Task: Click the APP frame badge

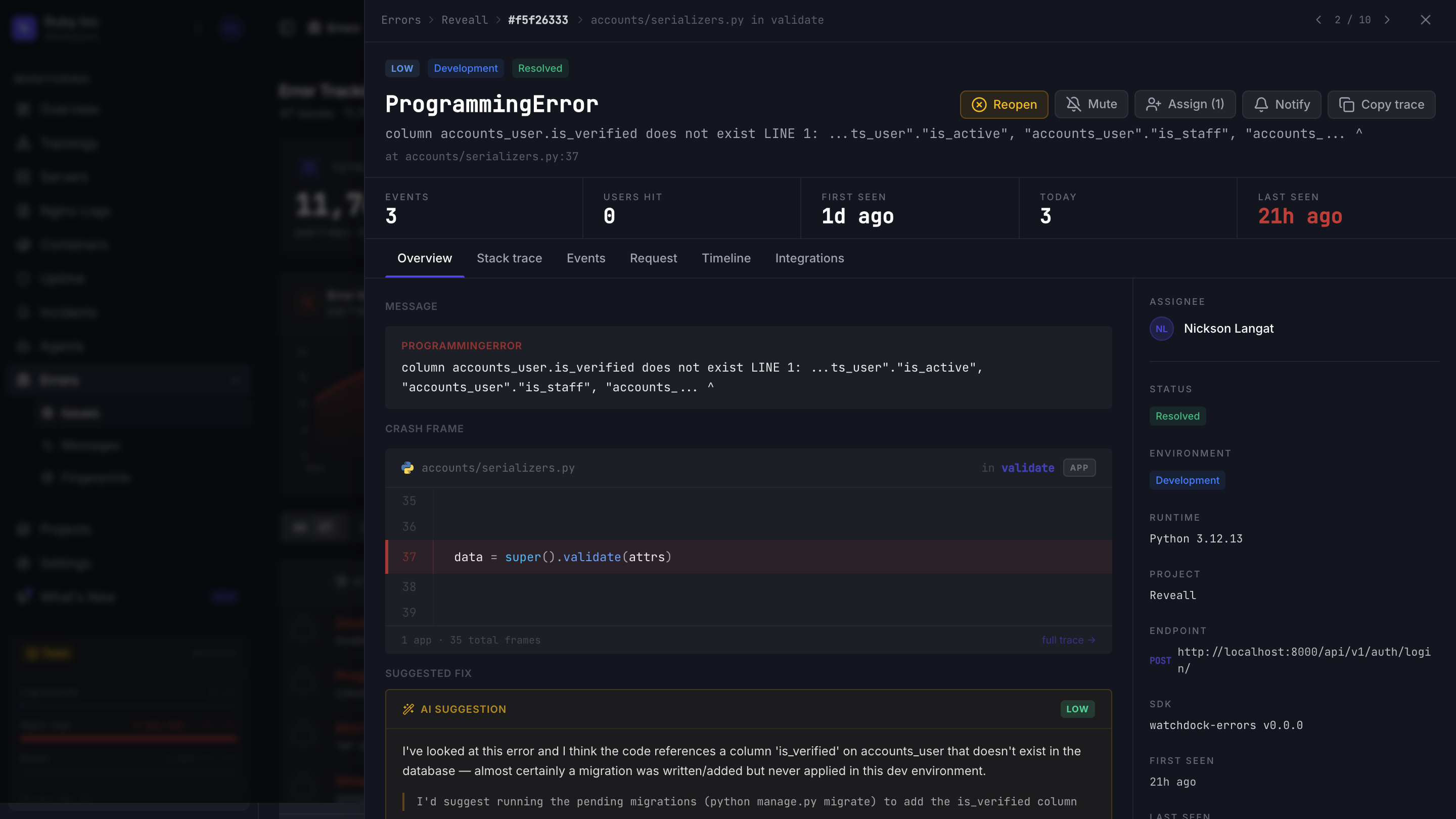Action: pos(1079,468)
